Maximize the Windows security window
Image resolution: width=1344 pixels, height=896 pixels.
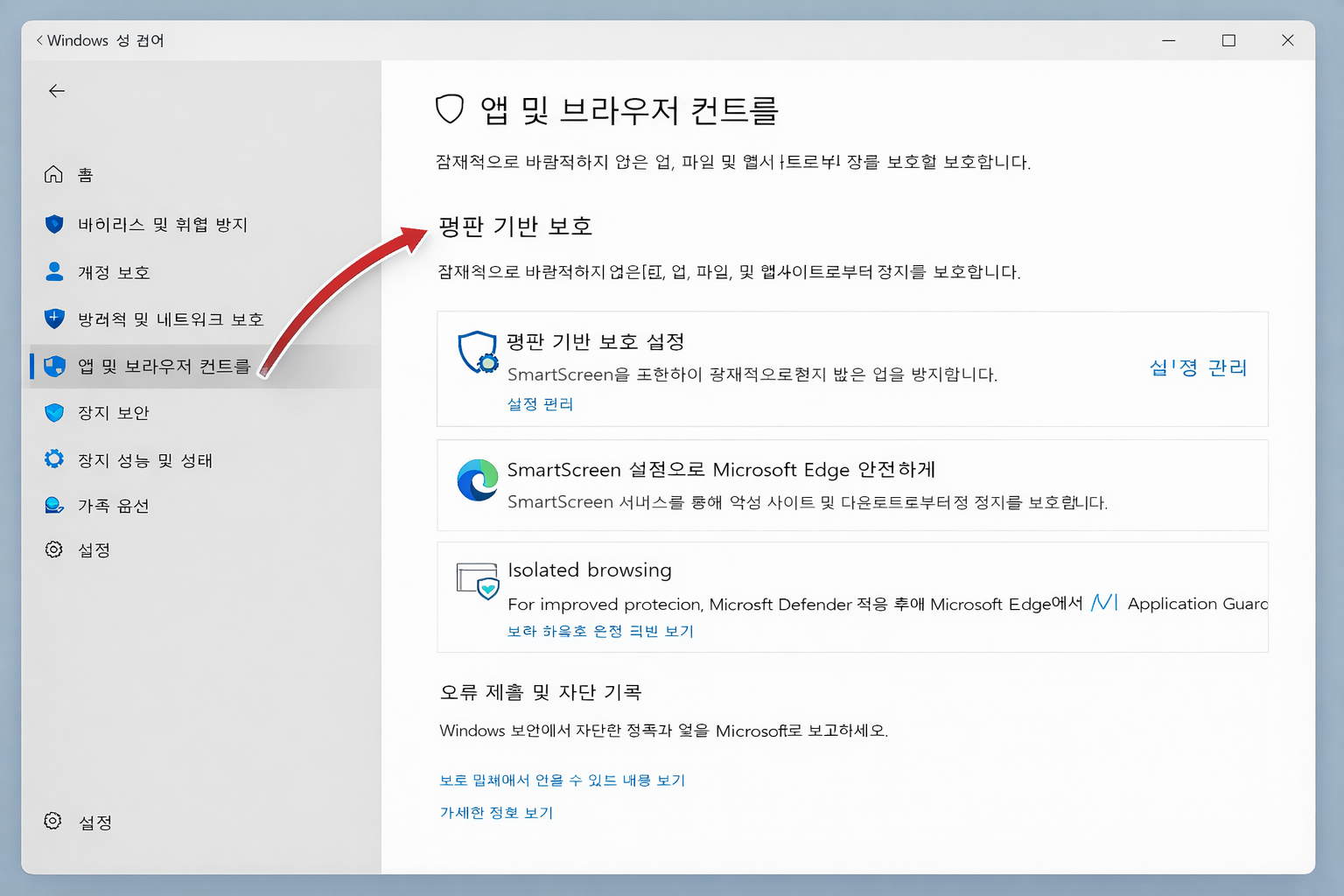pos(1228,40)
